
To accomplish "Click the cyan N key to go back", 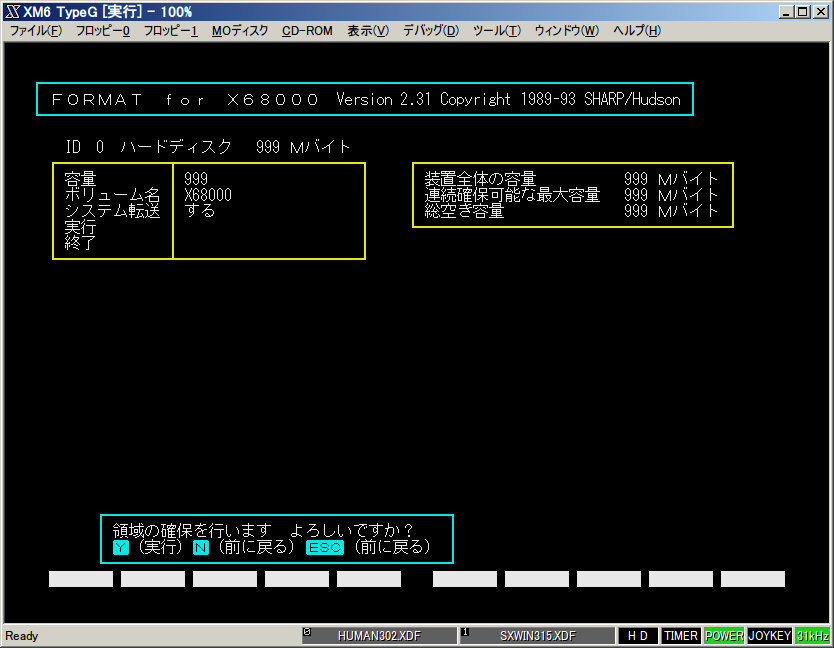I will click(x=201, y=547).
